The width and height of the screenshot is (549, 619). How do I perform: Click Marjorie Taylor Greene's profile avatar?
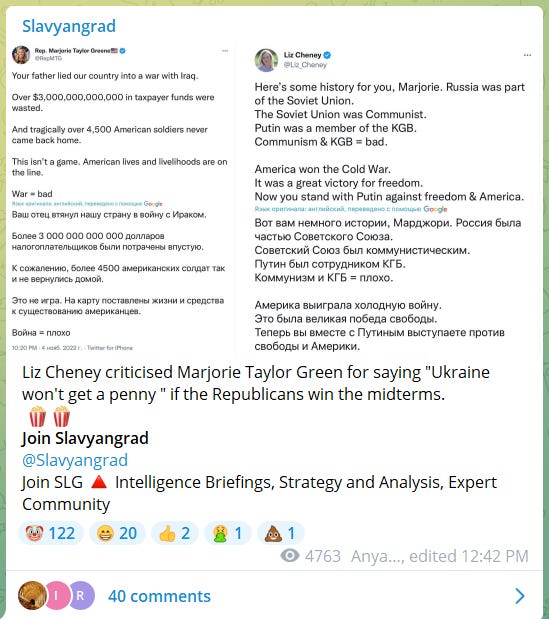coord(21,55)
